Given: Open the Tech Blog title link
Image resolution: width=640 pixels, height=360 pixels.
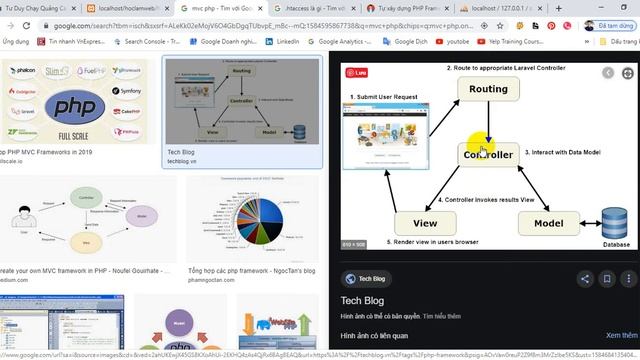Looking at the screenshot, I should click(x=362, y=301).
